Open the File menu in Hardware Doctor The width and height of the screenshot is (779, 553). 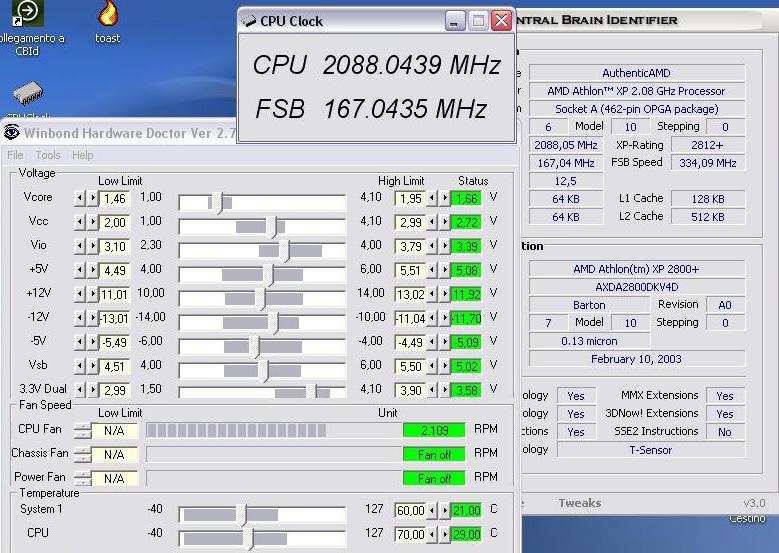[15, 155]
